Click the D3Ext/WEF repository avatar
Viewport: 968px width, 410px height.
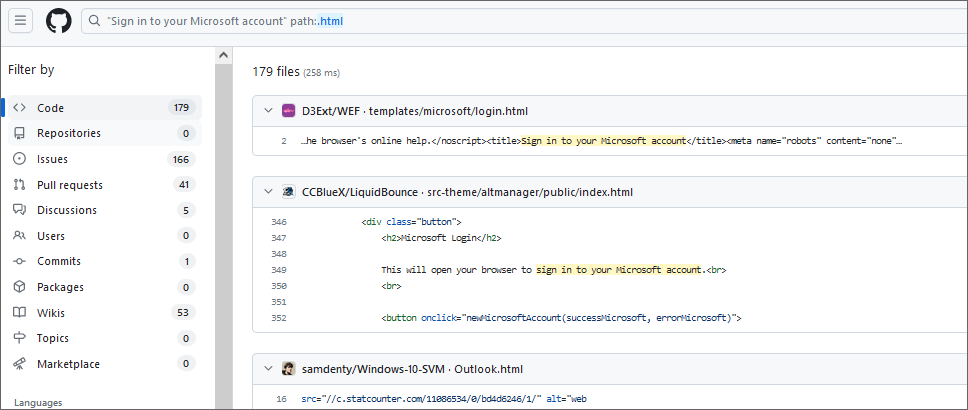tap(288, 111)
